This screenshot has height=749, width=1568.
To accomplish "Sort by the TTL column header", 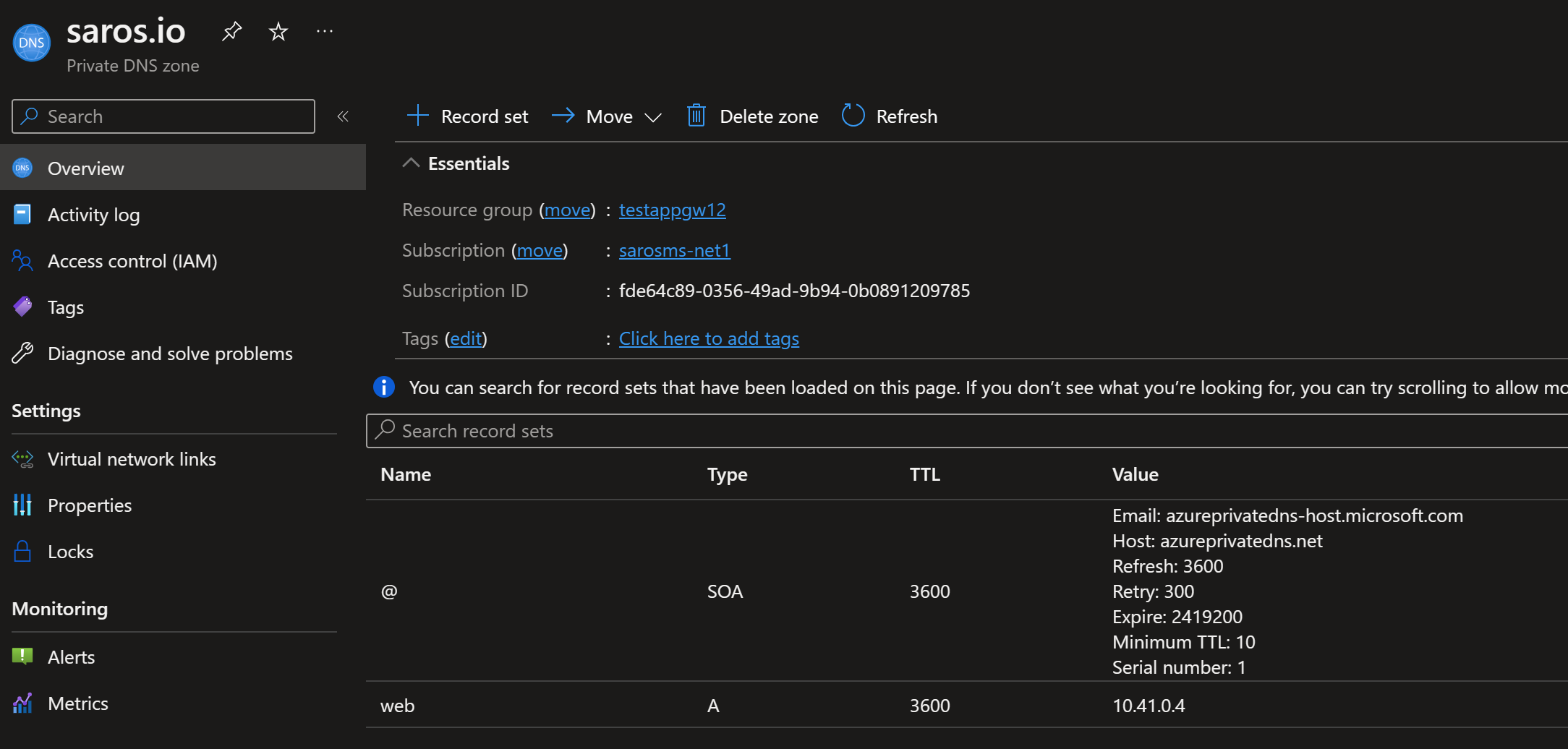I will pyautogui.click(x=925, y=474).
